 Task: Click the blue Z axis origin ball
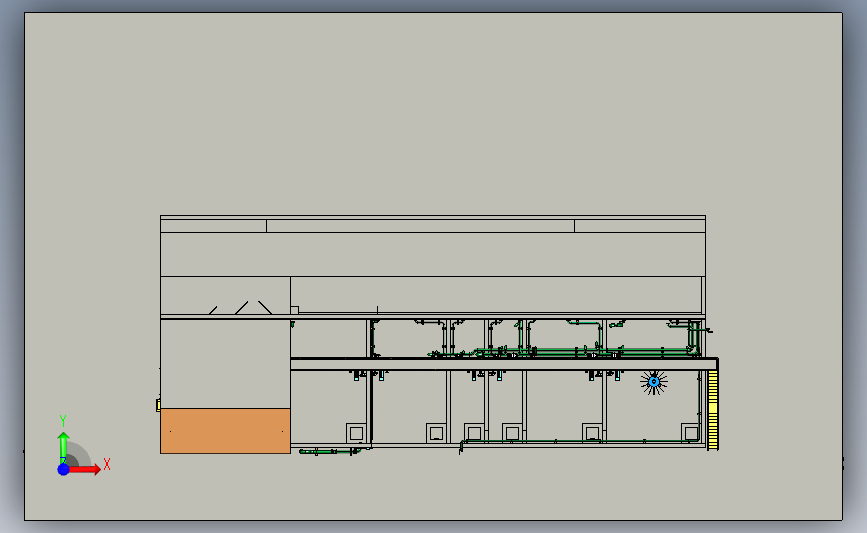coord(63,469)
